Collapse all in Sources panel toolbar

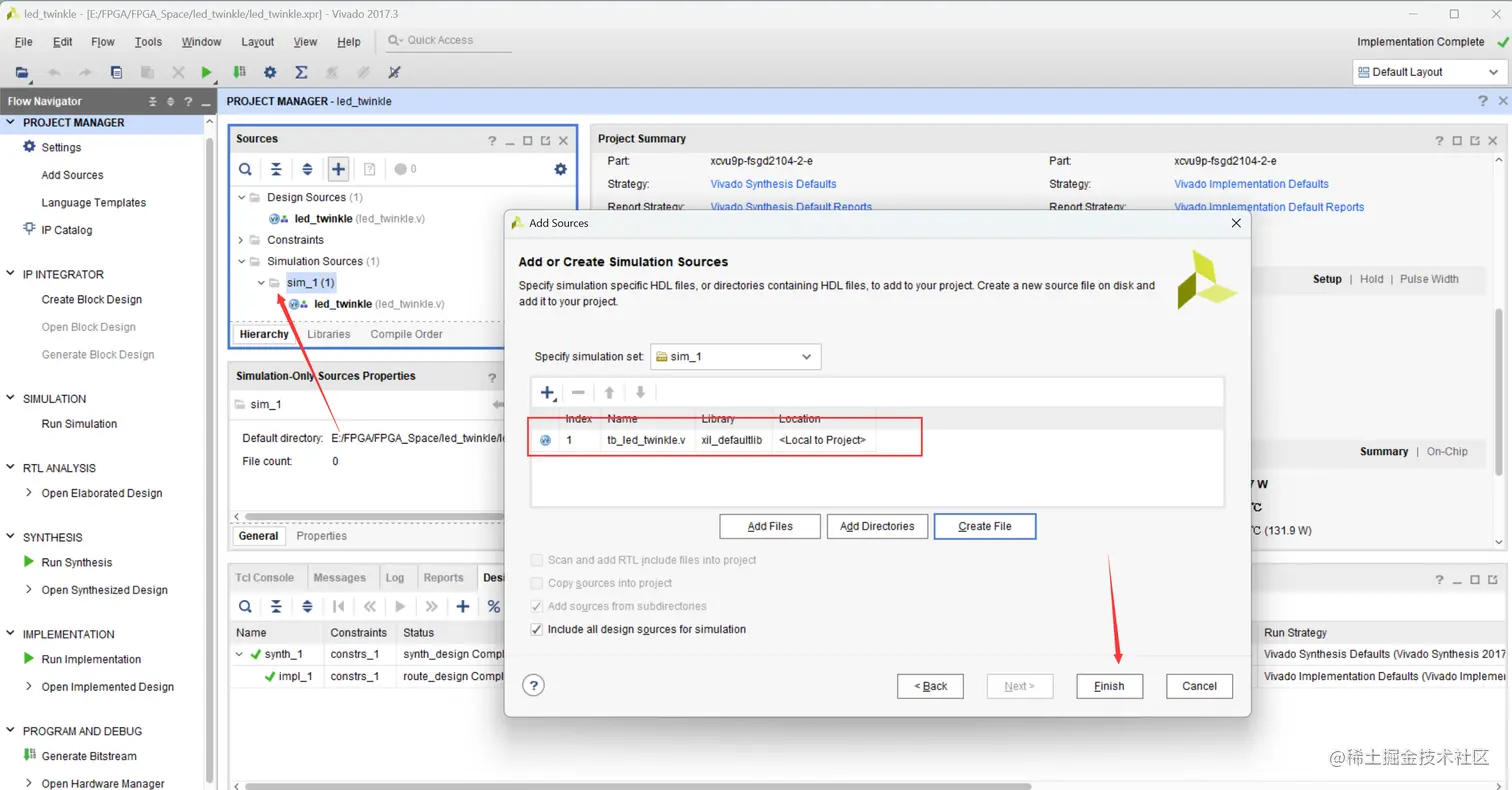pyautogui.click(x=276, y=169)
